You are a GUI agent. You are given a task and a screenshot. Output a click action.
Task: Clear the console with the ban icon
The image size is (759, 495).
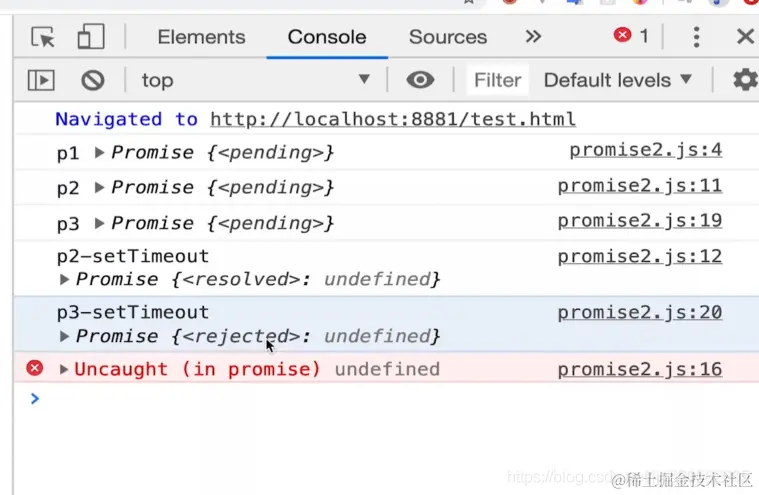pos(93,80)
